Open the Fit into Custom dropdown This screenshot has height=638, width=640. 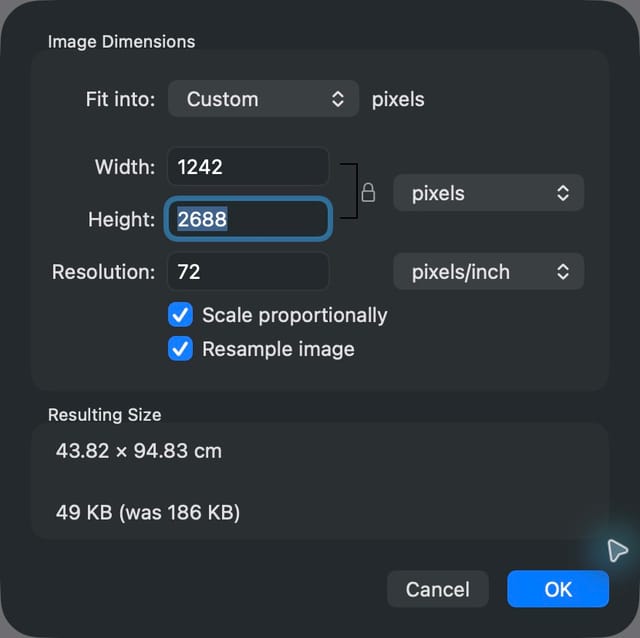[x=263, y=99]
